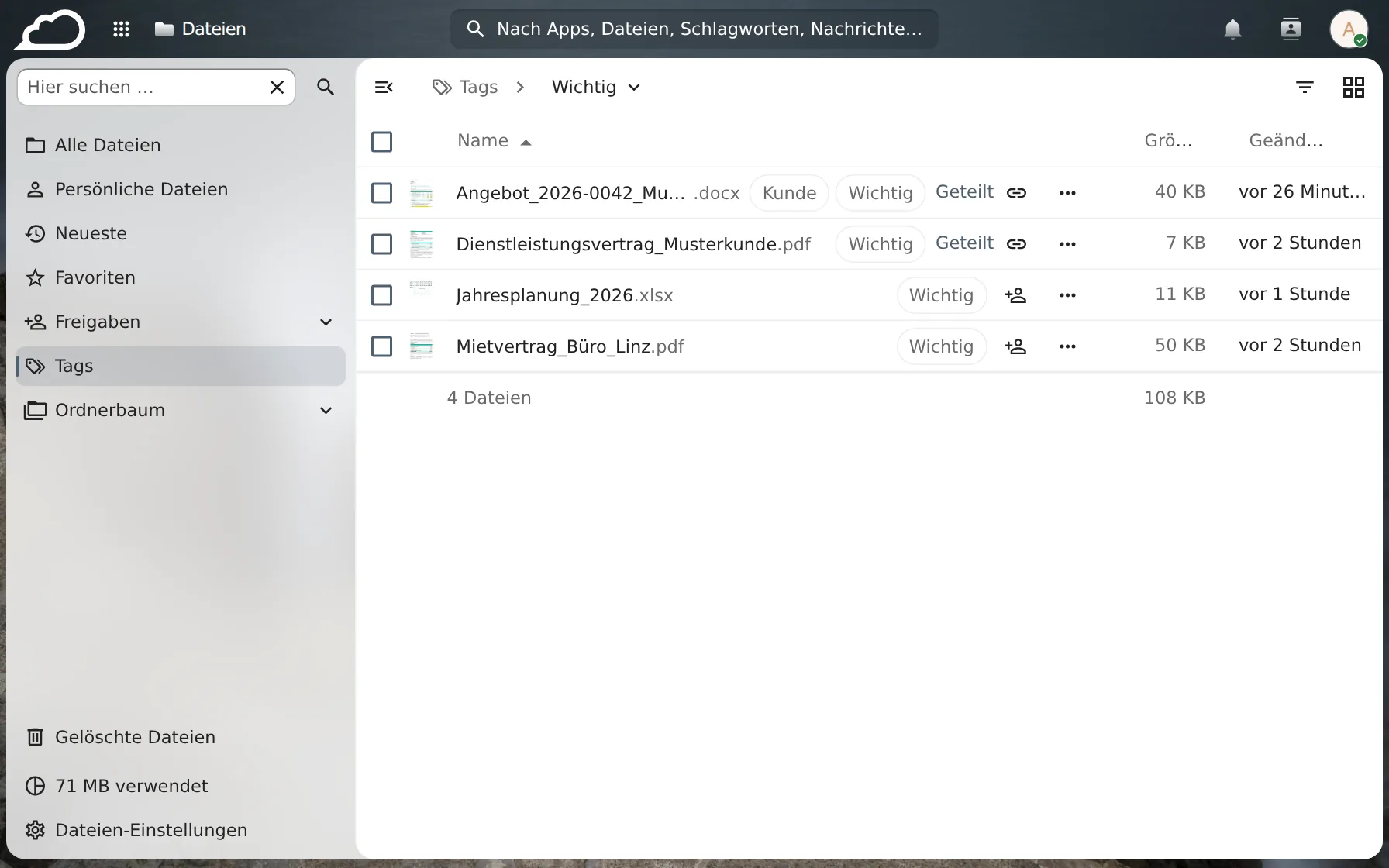Open actions menu for Mietvertrag_Büro_Linz.pdf

tap(1067, 346)
